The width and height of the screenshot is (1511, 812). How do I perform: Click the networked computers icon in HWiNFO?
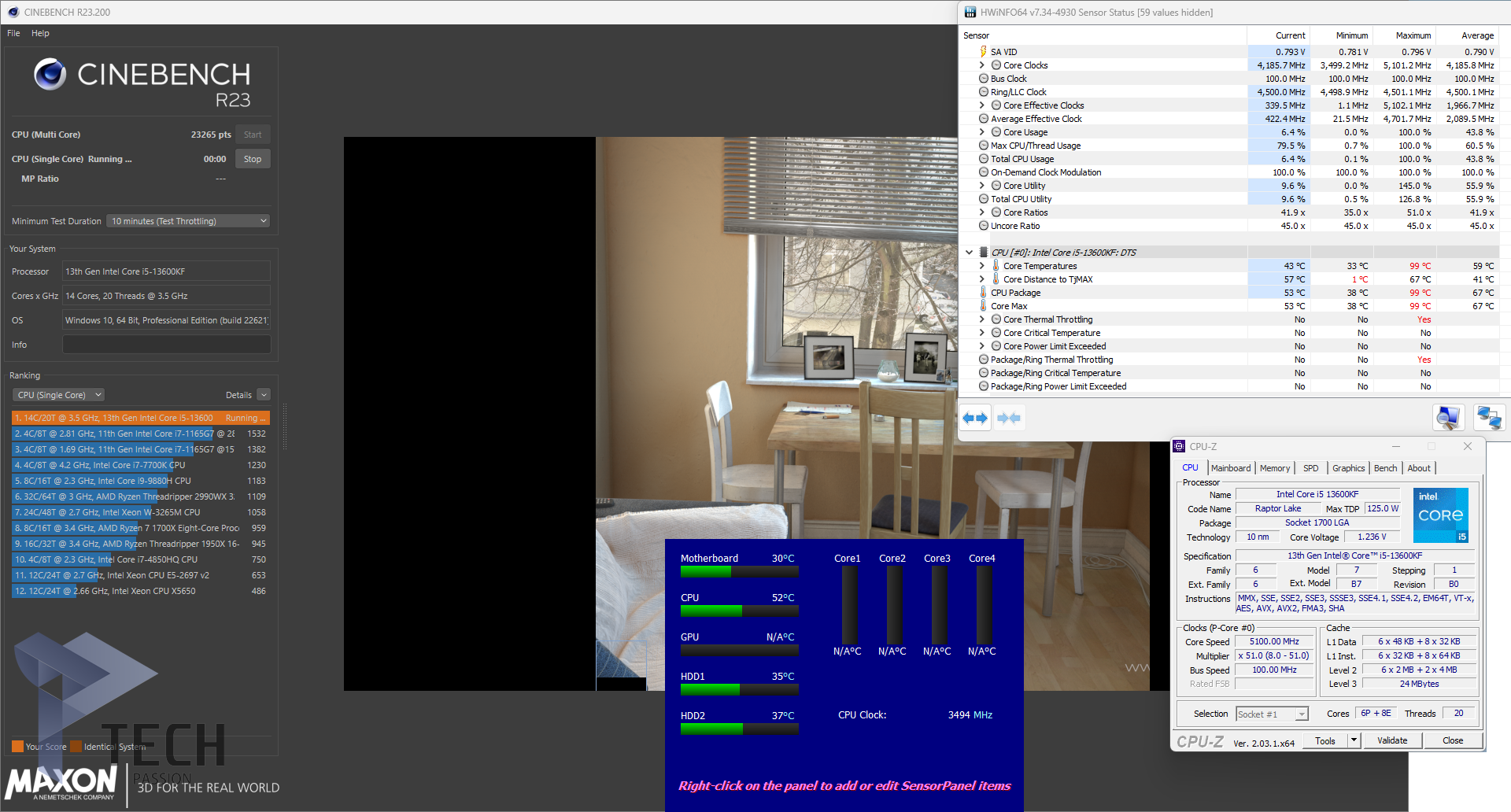[1489, 417]
